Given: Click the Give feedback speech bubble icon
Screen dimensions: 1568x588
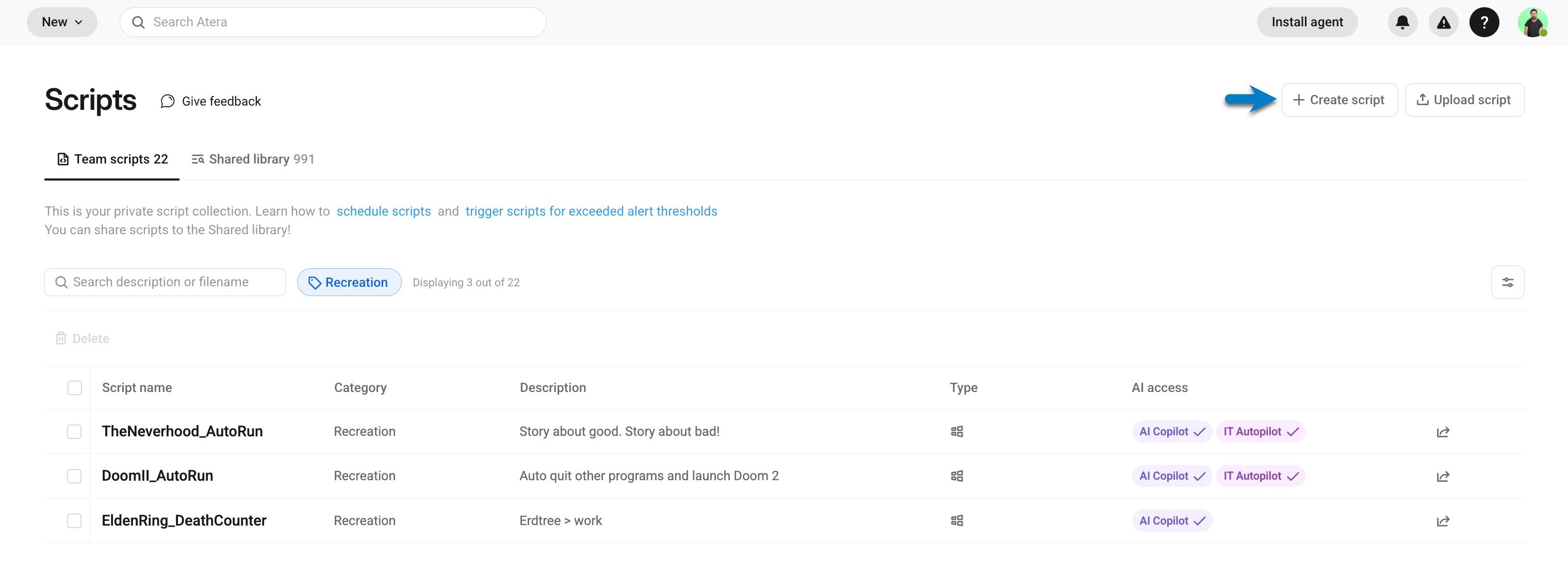Looking at the screenshot, I should [x=168, y=101].
